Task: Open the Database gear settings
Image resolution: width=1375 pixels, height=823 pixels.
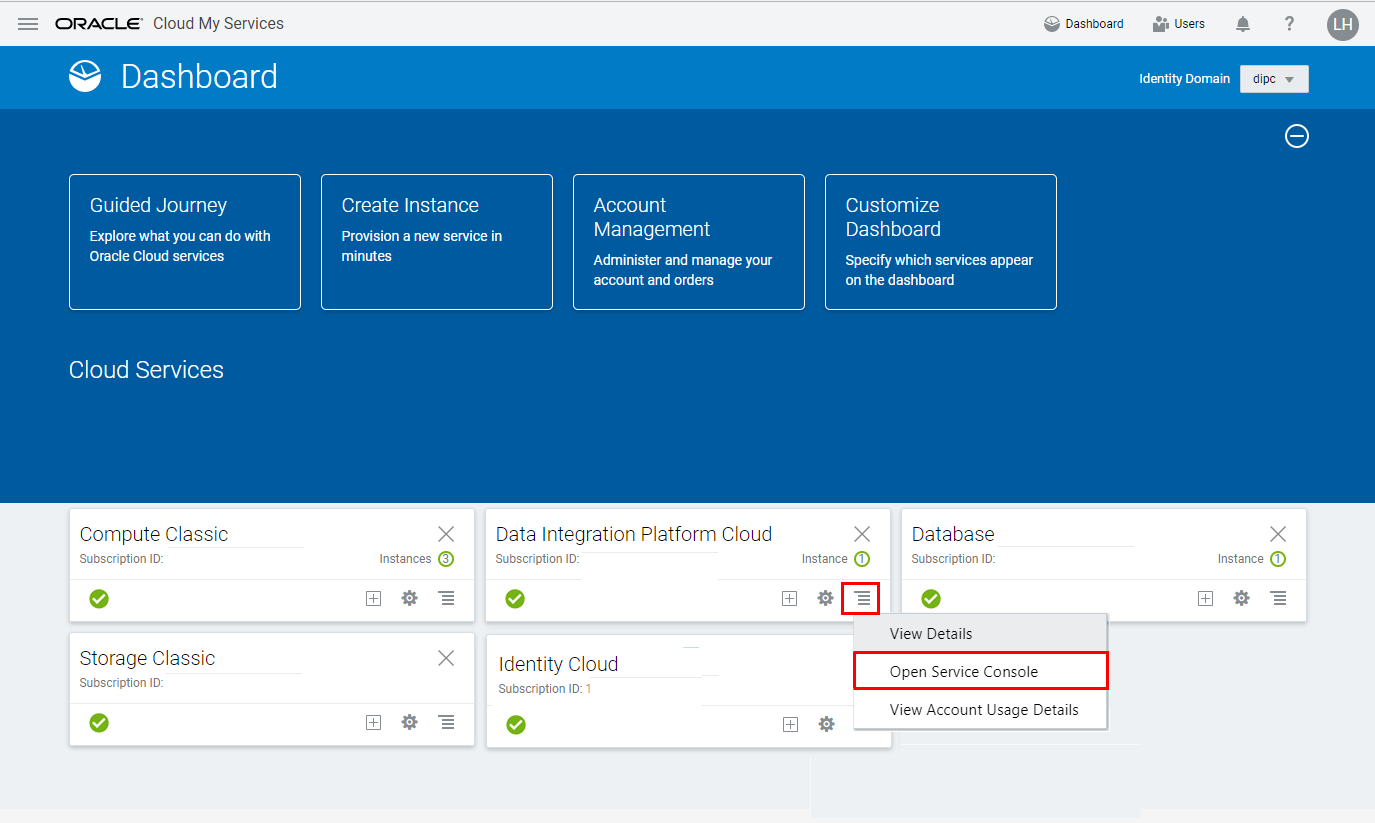Action: (x=1241, y=599)
